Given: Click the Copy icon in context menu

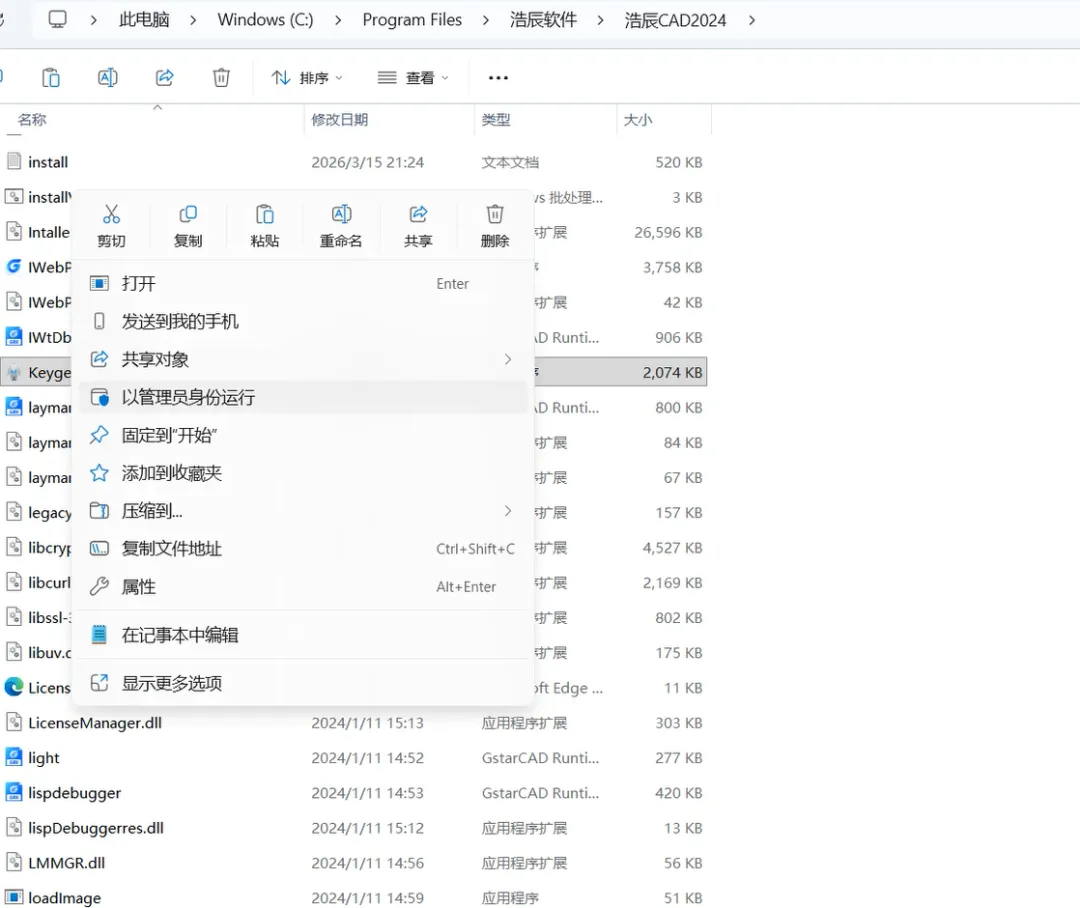Looking at the screenshot, I should pos(188,215).
